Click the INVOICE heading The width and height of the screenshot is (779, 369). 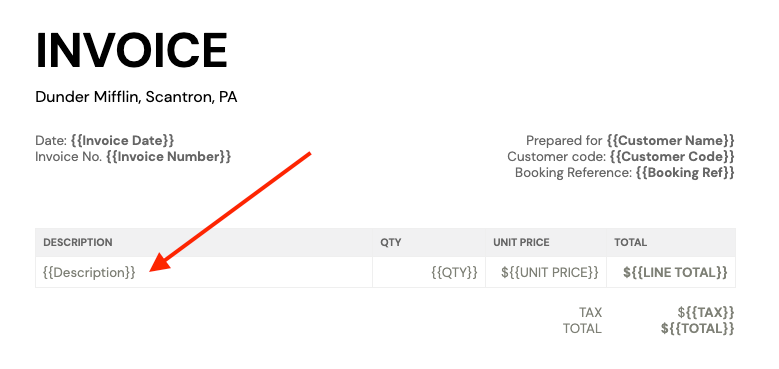pyautogui.click(x=132, y=51)
